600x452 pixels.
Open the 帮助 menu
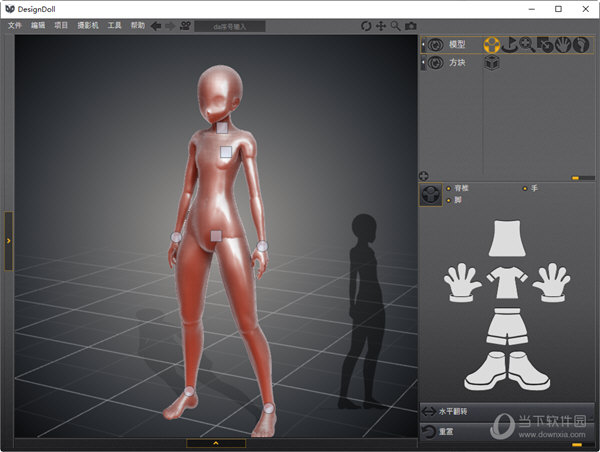tap(138, 26)
